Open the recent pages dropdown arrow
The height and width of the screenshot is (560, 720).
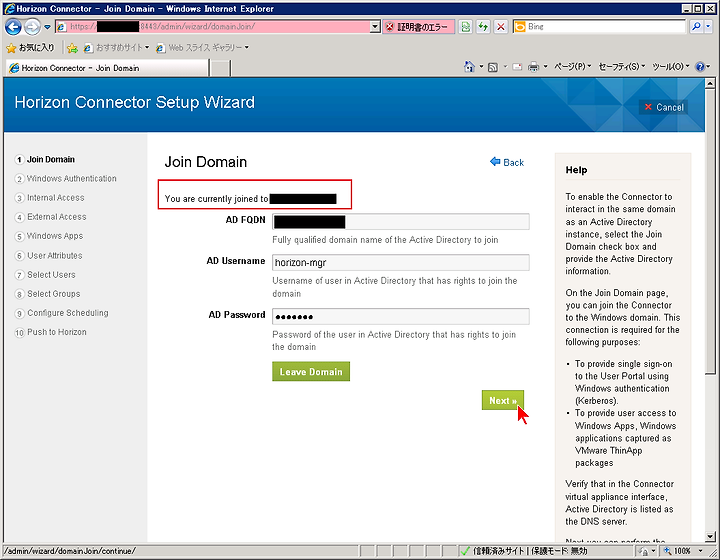click(x=47, y=27)
